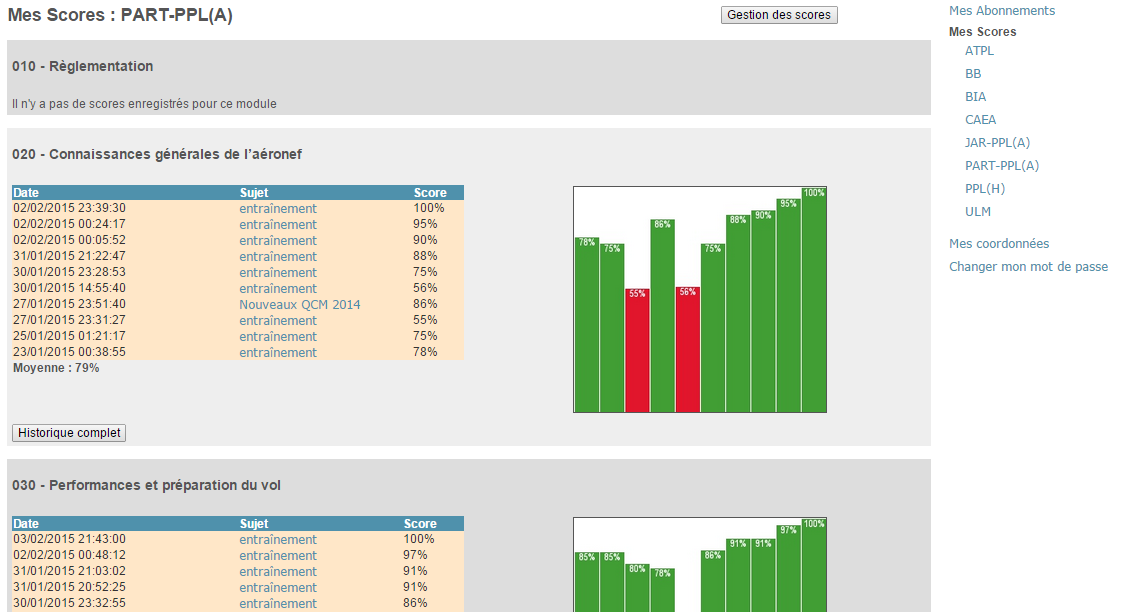Open the BIA scores link
This screenshot has height=612, width=1145.
[x=975, y=97]
